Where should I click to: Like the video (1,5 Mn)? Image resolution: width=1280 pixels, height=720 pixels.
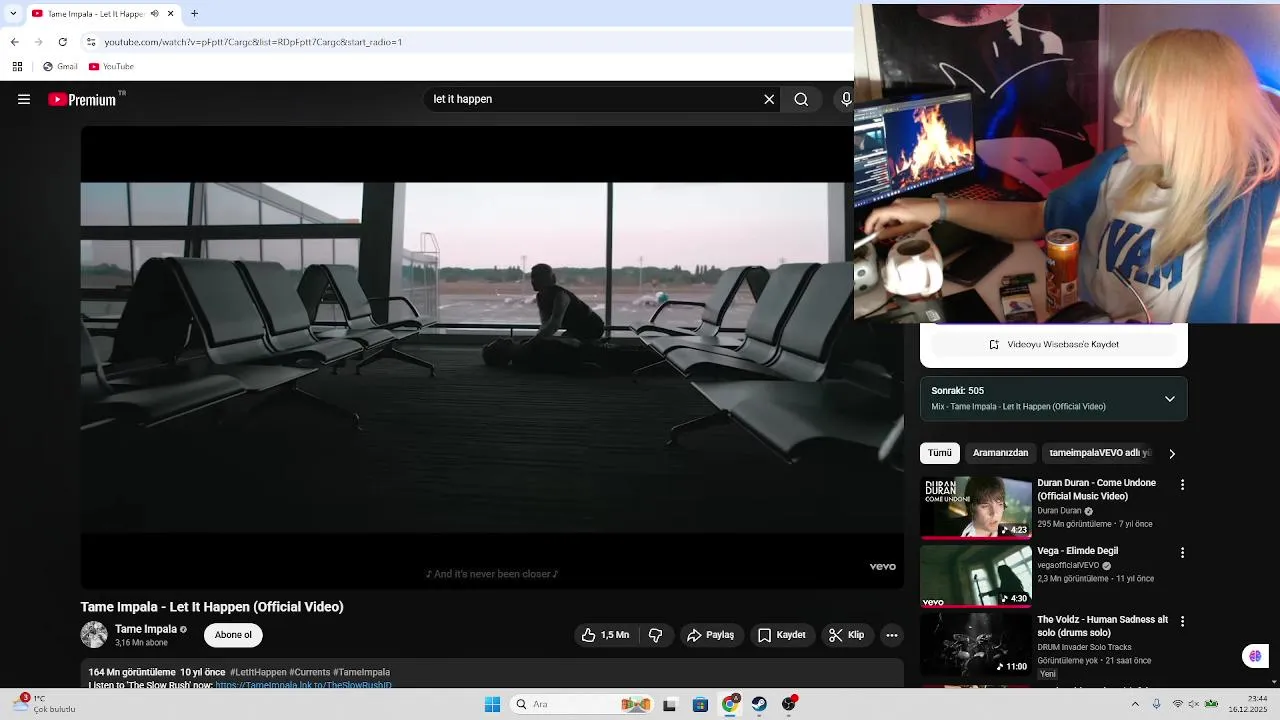[606, 635]
